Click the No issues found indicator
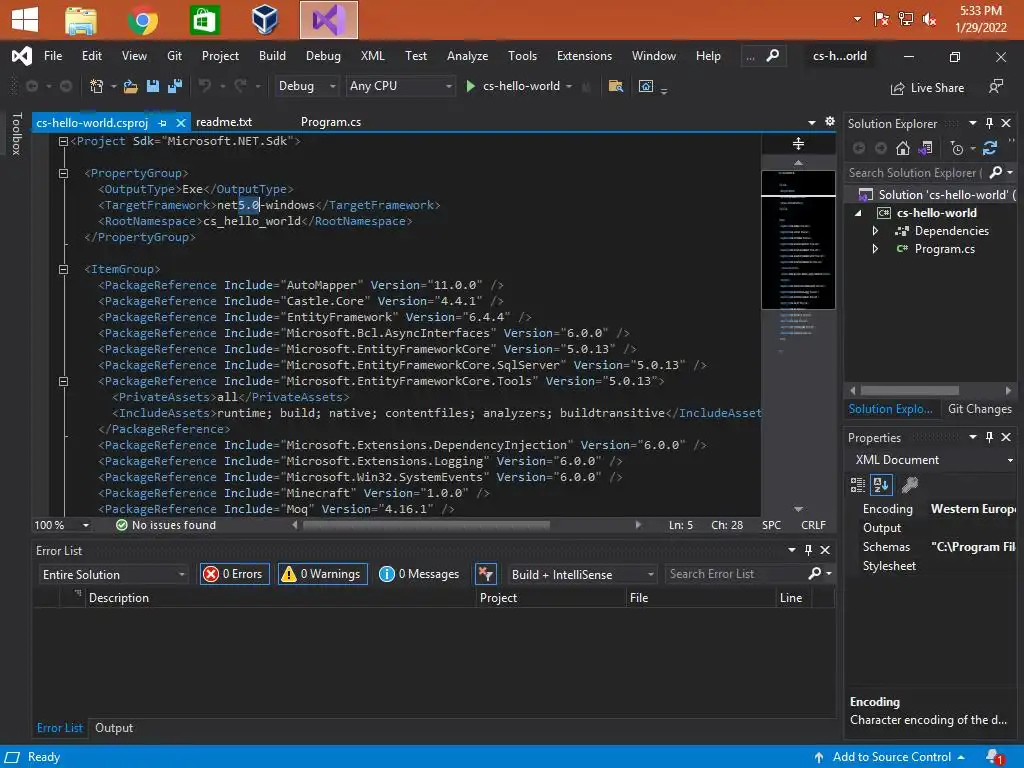Screen dimensions: 1024x768 coord(166,525)
